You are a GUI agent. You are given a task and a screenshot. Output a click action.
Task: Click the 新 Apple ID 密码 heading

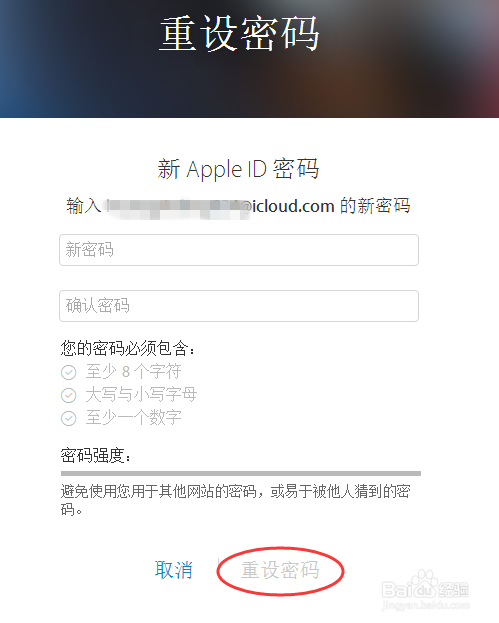(x=238, y=169)
